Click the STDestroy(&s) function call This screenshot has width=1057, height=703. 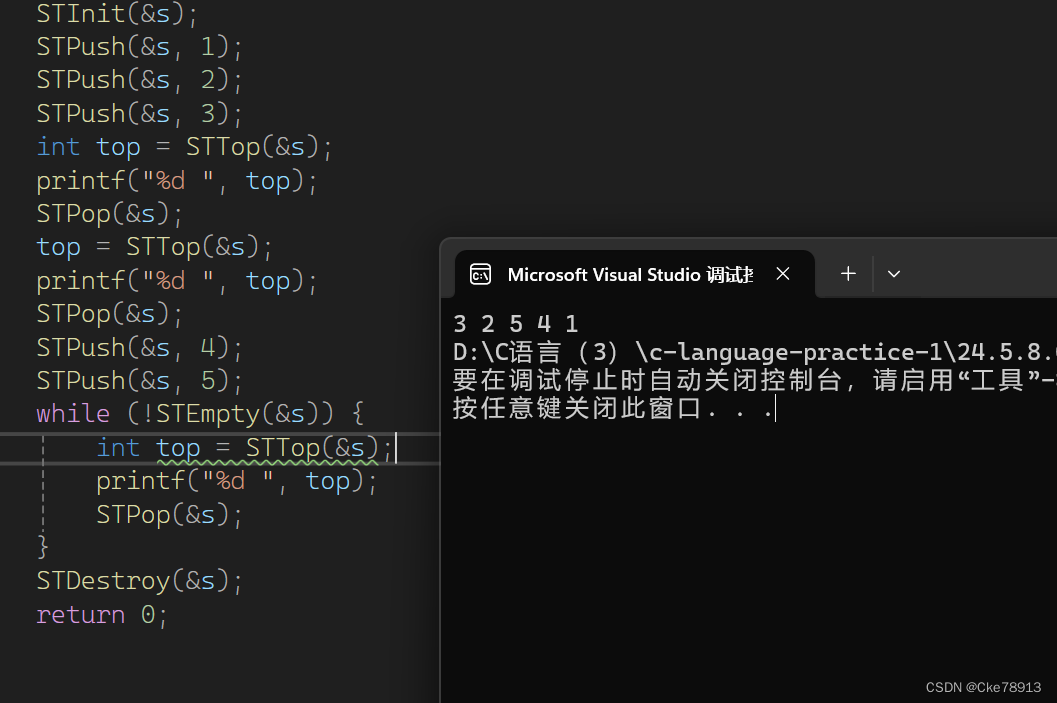(138, 580)
